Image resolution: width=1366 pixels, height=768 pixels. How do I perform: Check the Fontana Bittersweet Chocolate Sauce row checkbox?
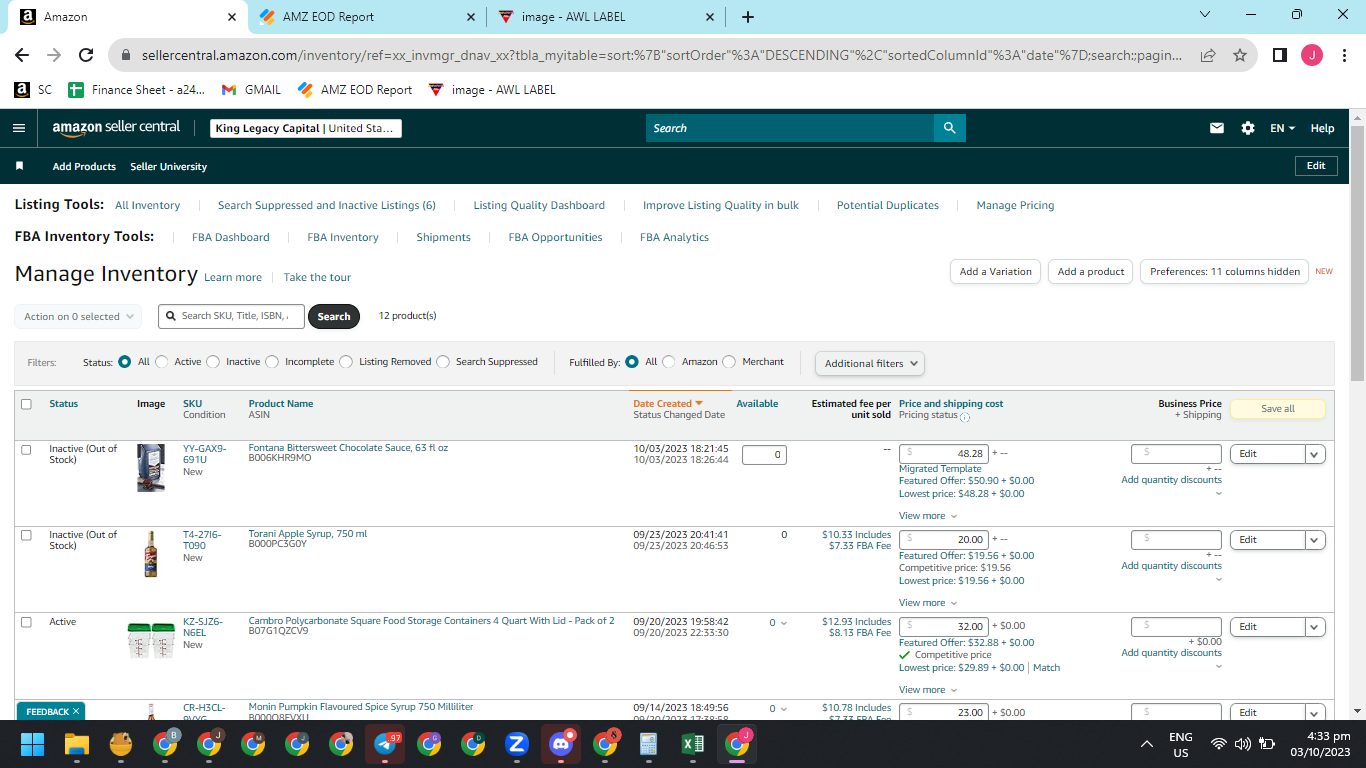27,450
